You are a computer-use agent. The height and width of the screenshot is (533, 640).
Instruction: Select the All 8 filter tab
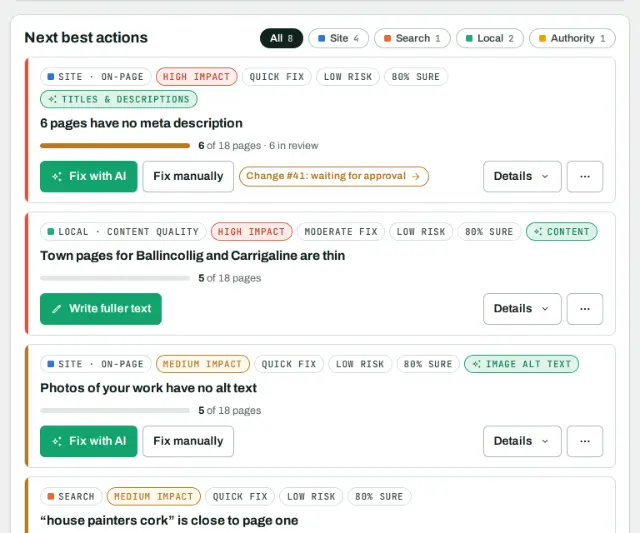(x=281, y=38)
